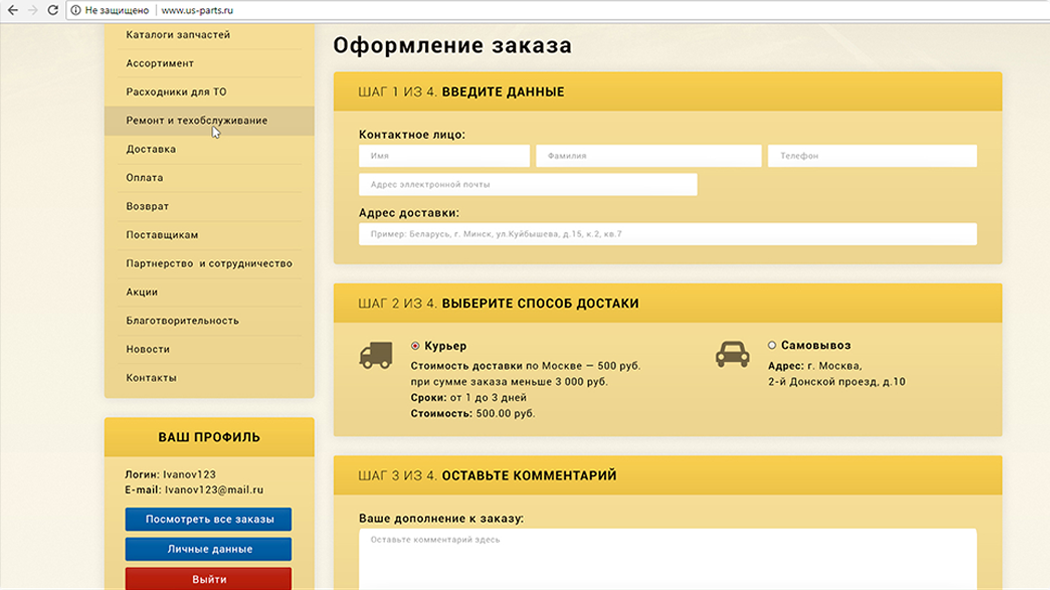
Task: Focus the email address field
Action: coord(528,184)
